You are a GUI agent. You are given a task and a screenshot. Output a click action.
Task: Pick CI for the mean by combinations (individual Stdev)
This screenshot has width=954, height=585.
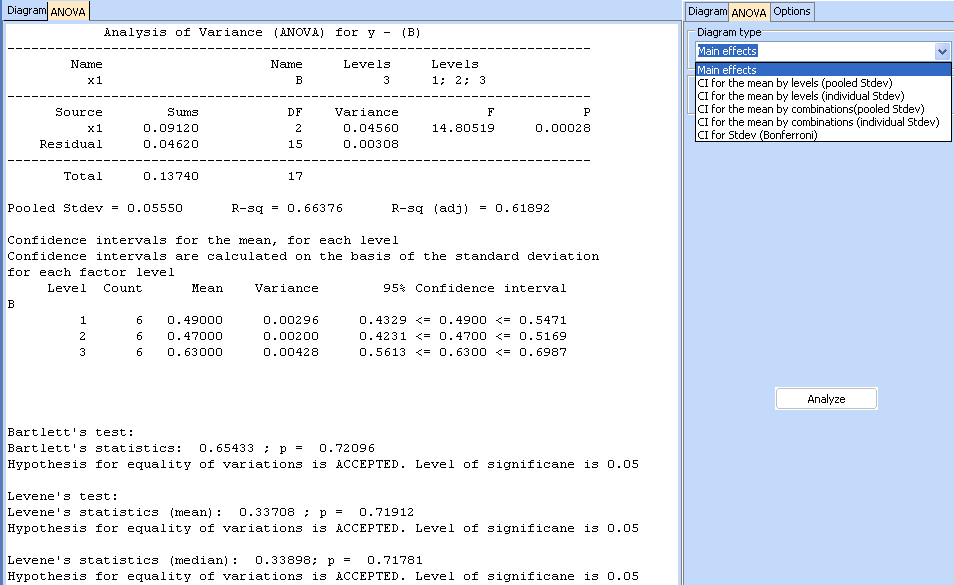pos(817,122)
